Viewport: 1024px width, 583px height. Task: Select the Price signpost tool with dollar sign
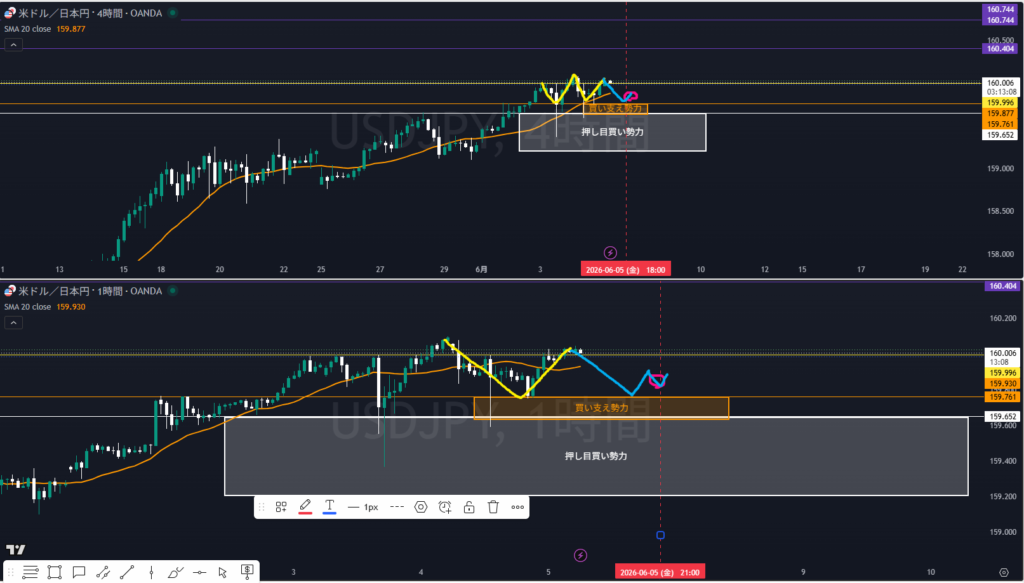point(247,572)
